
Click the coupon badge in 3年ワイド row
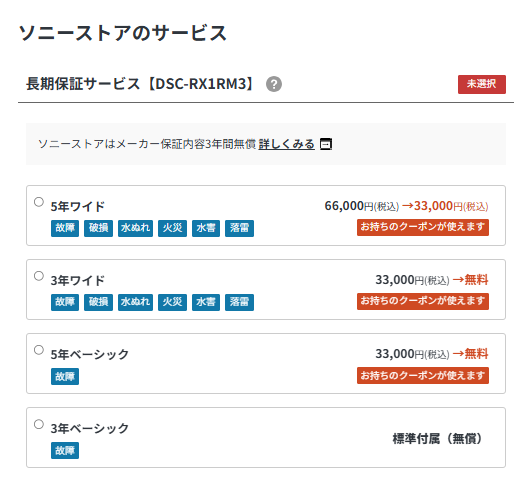(423, 301)
